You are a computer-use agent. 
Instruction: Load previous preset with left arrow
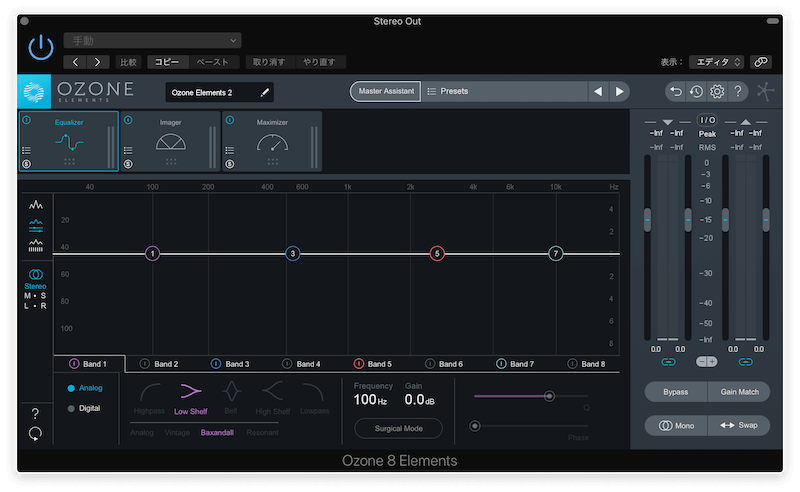(x=598, y=91)
